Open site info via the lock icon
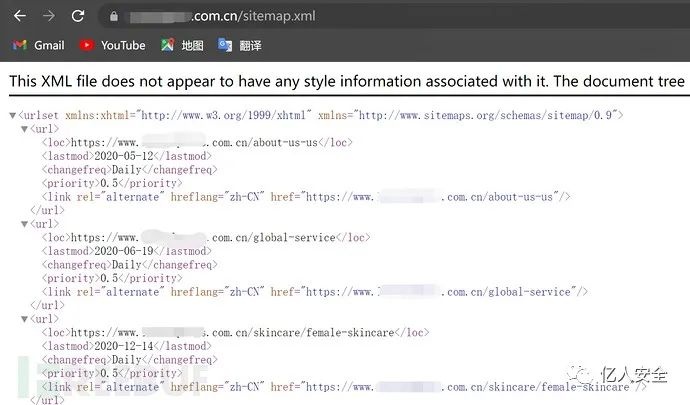The height and width of the screenshot is (405, 690). click(x=113, y=17)
